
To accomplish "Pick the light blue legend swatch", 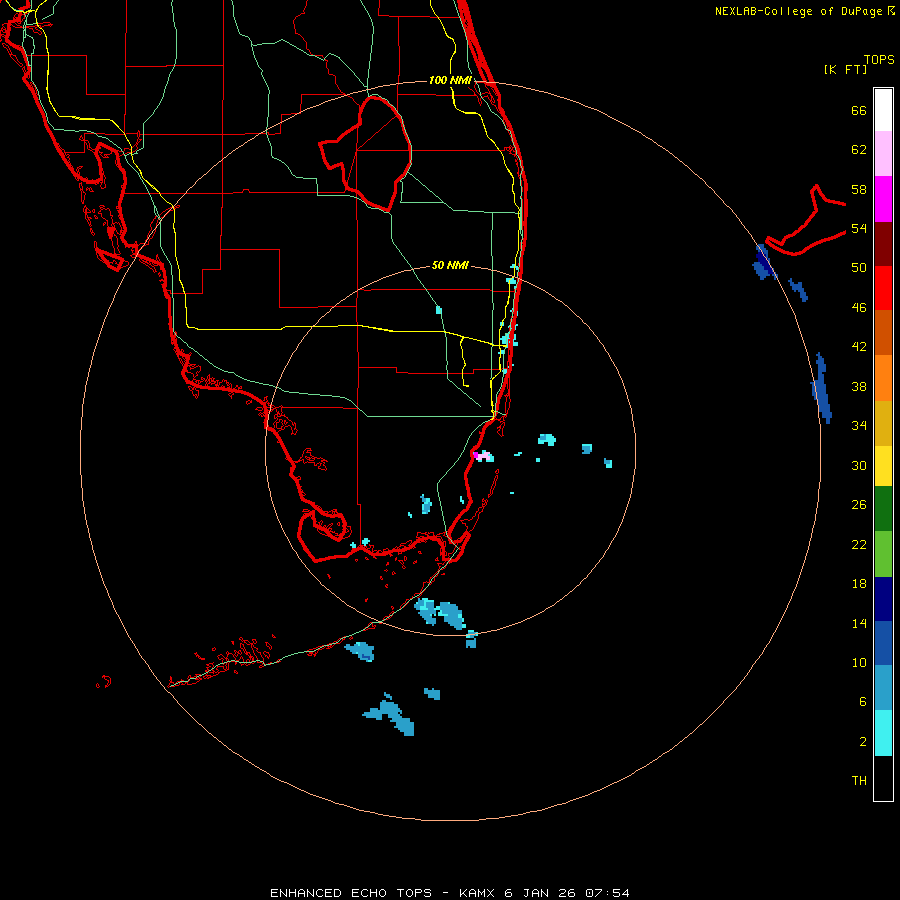I will tap(883, 687).
